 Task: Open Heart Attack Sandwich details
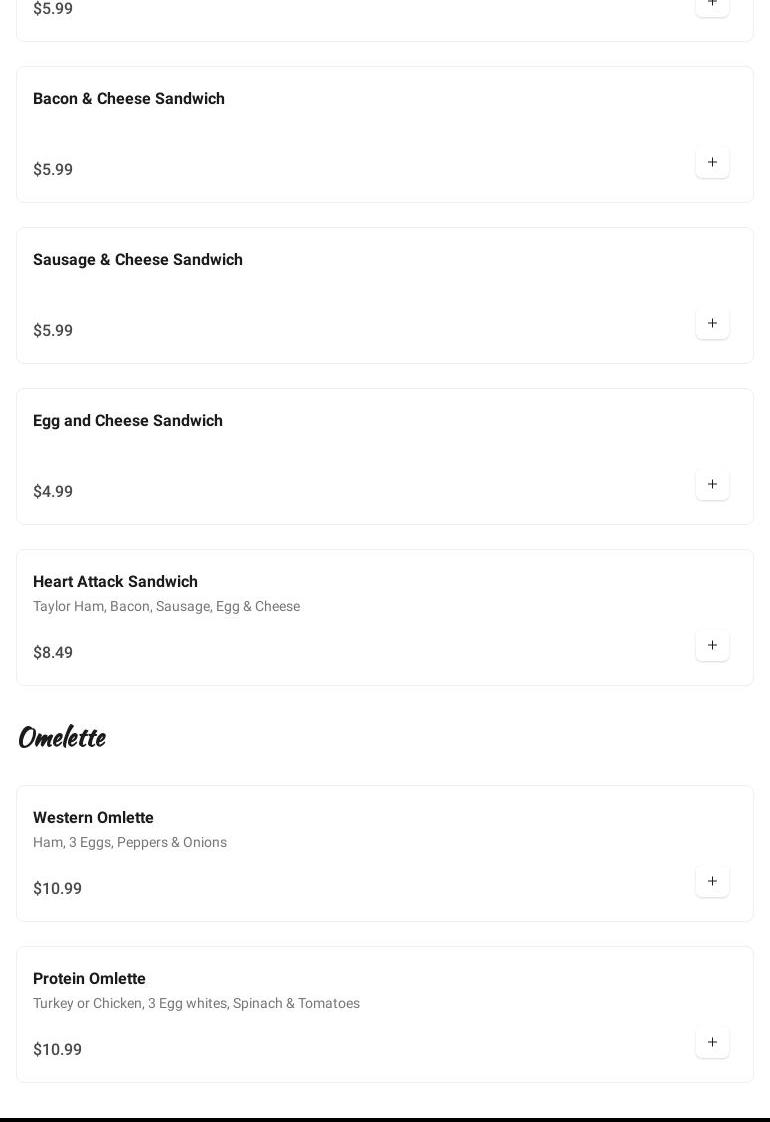click(x=115, y=582)
